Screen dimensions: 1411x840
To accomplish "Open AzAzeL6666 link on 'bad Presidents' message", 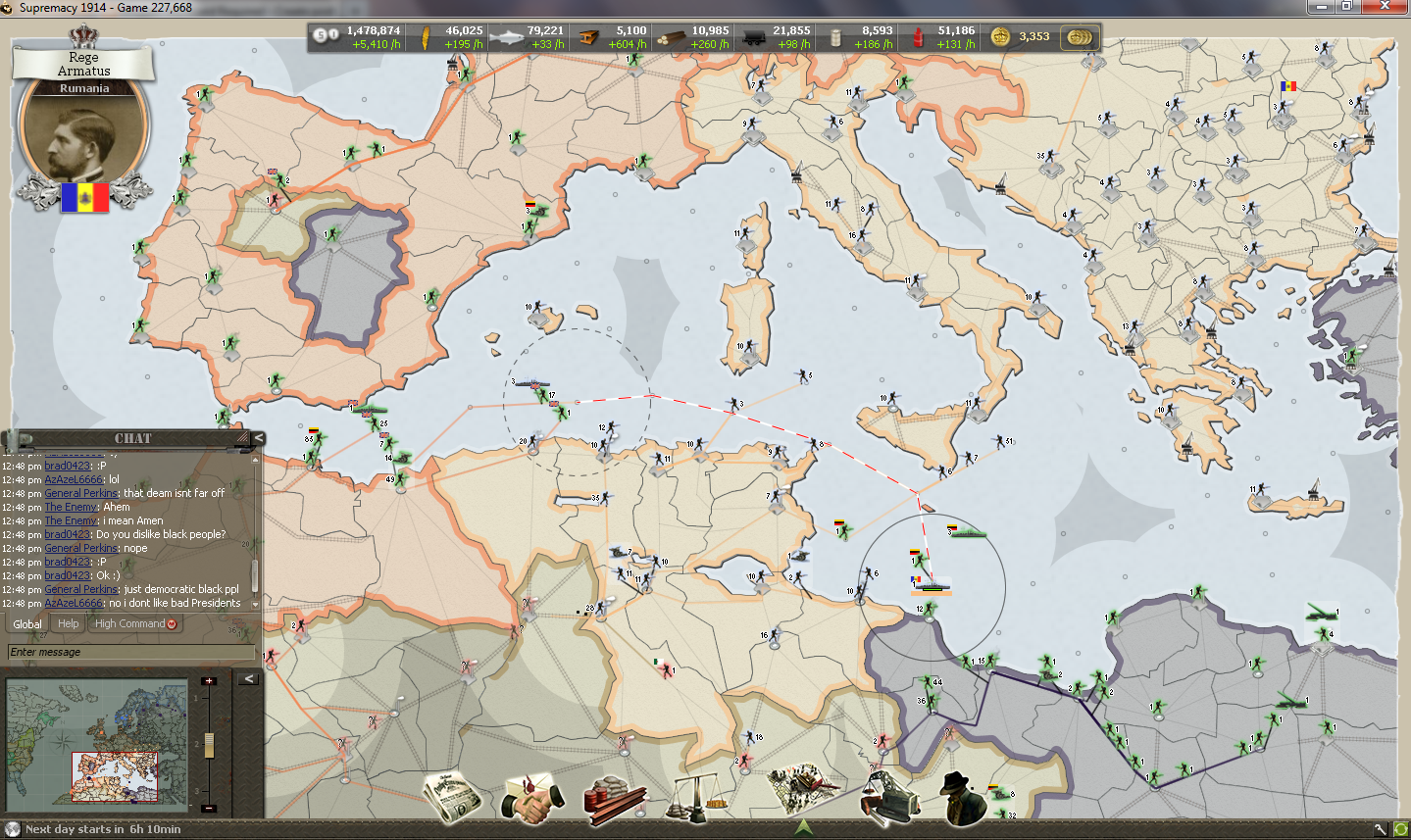I will (x=74, y=604).
